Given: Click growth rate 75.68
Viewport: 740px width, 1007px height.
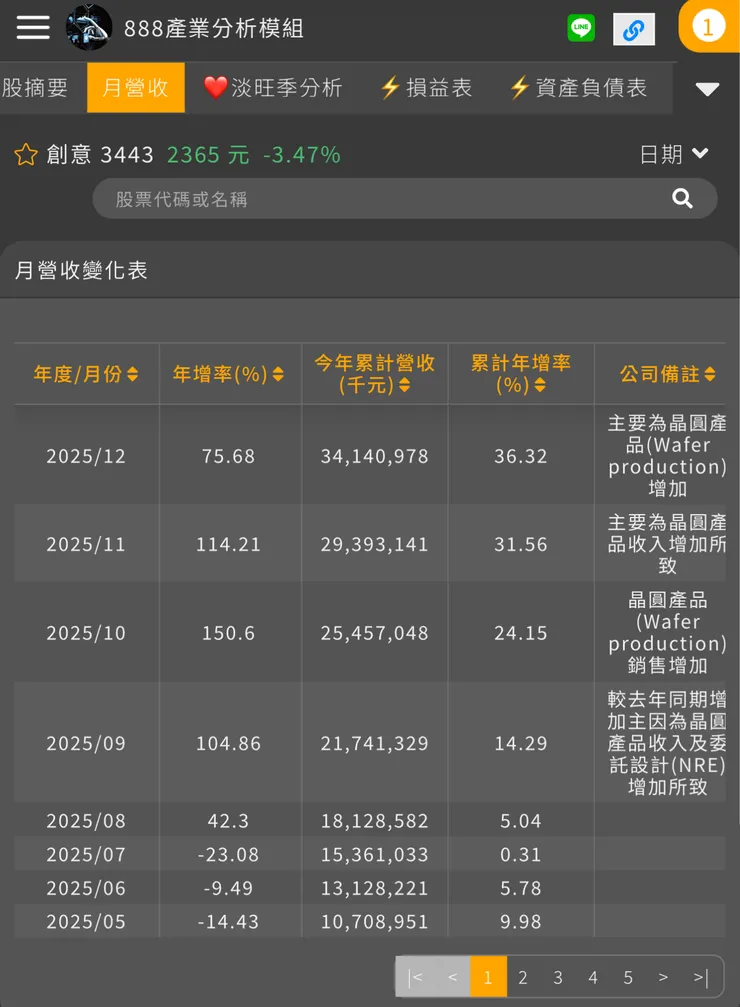Looking at the screenshot, I should point(228,456).
